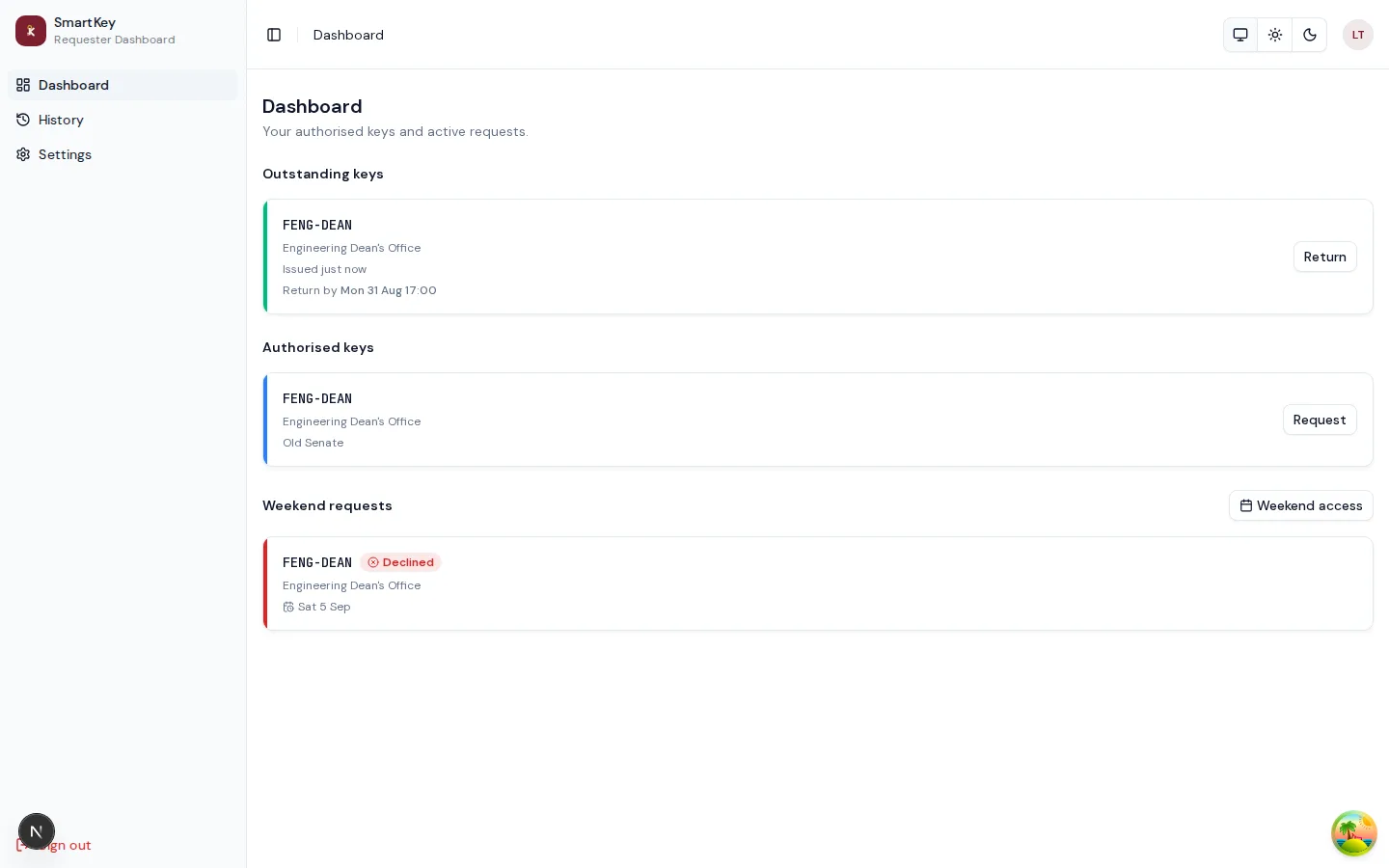1389x868 pixels.
Task: Switch to dark theme moon icon
Action: pos(1310,35)
